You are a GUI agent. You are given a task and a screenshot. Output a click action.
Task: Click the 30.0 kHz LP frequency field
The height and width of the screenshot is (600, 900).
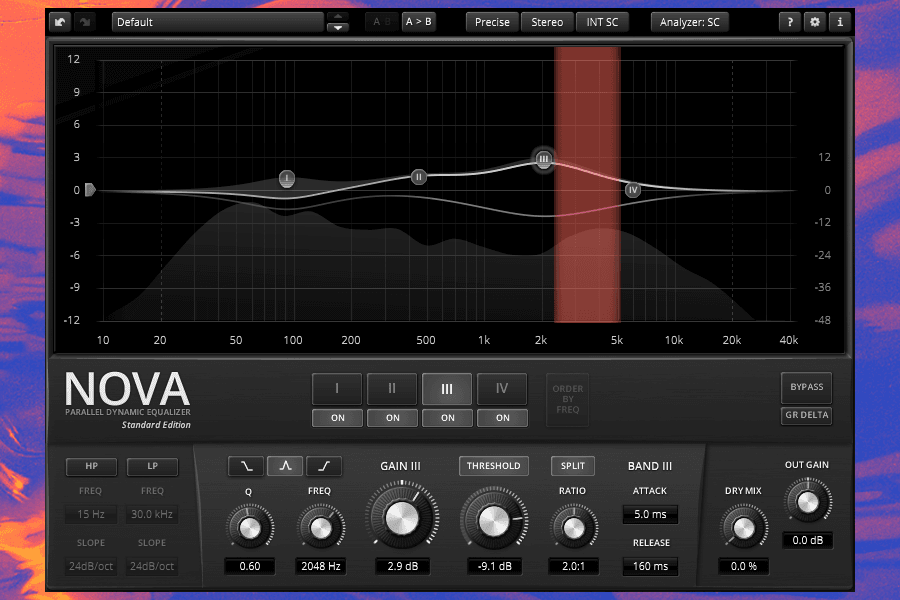coord(152,514)
